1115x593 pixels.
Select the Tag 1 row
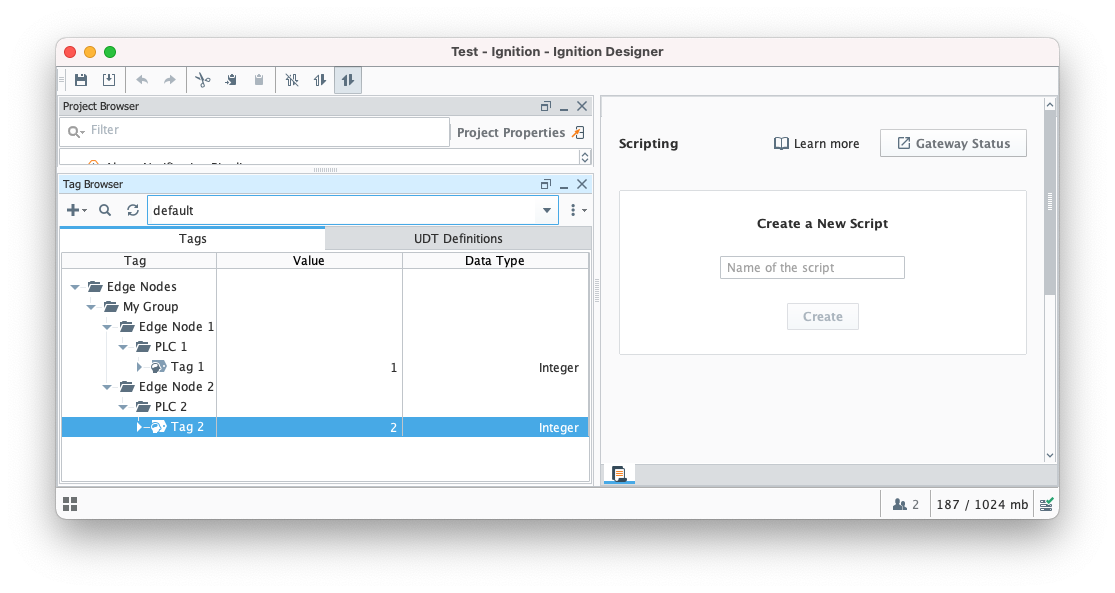click(x=325, y=367)
